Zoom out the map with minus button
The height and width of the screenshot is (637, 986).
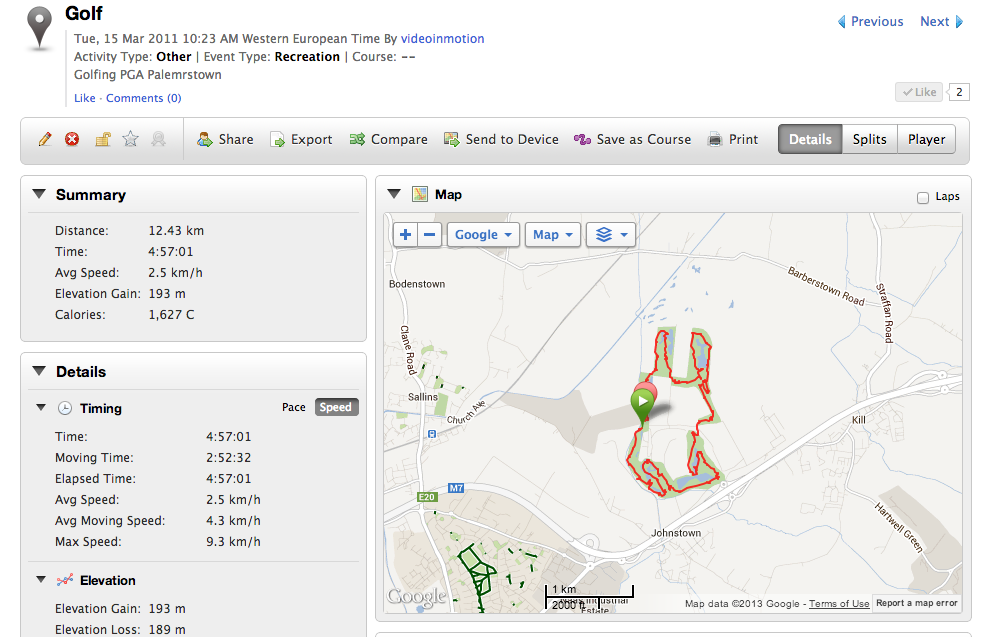[x=429, y=235]
